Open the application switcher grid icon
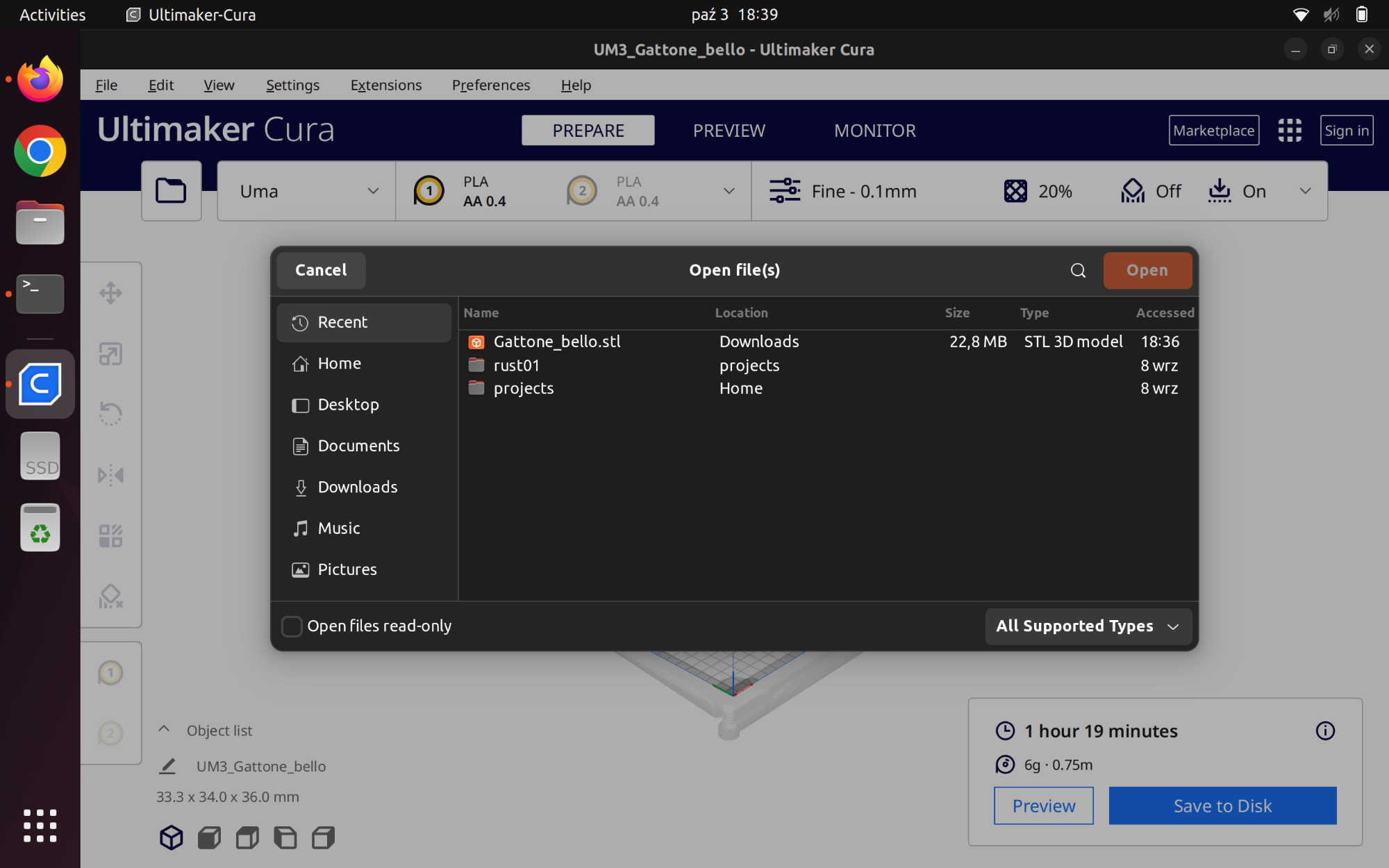Image resolution: width=1389 pixels, height=868 pixels. point(1290,131)
